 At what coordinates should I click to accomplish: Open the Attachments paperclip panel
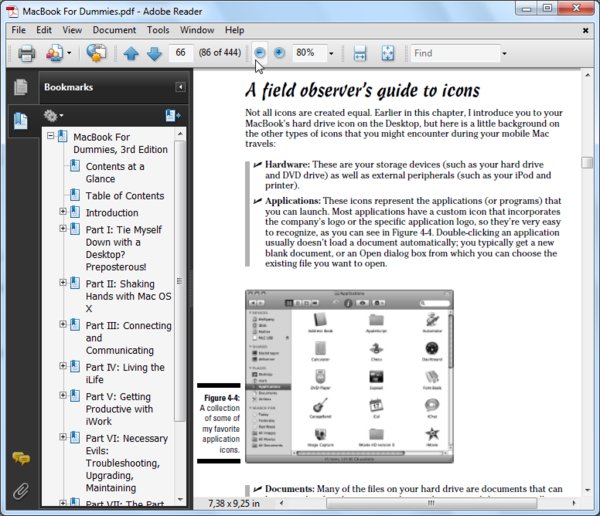point(21,491)
